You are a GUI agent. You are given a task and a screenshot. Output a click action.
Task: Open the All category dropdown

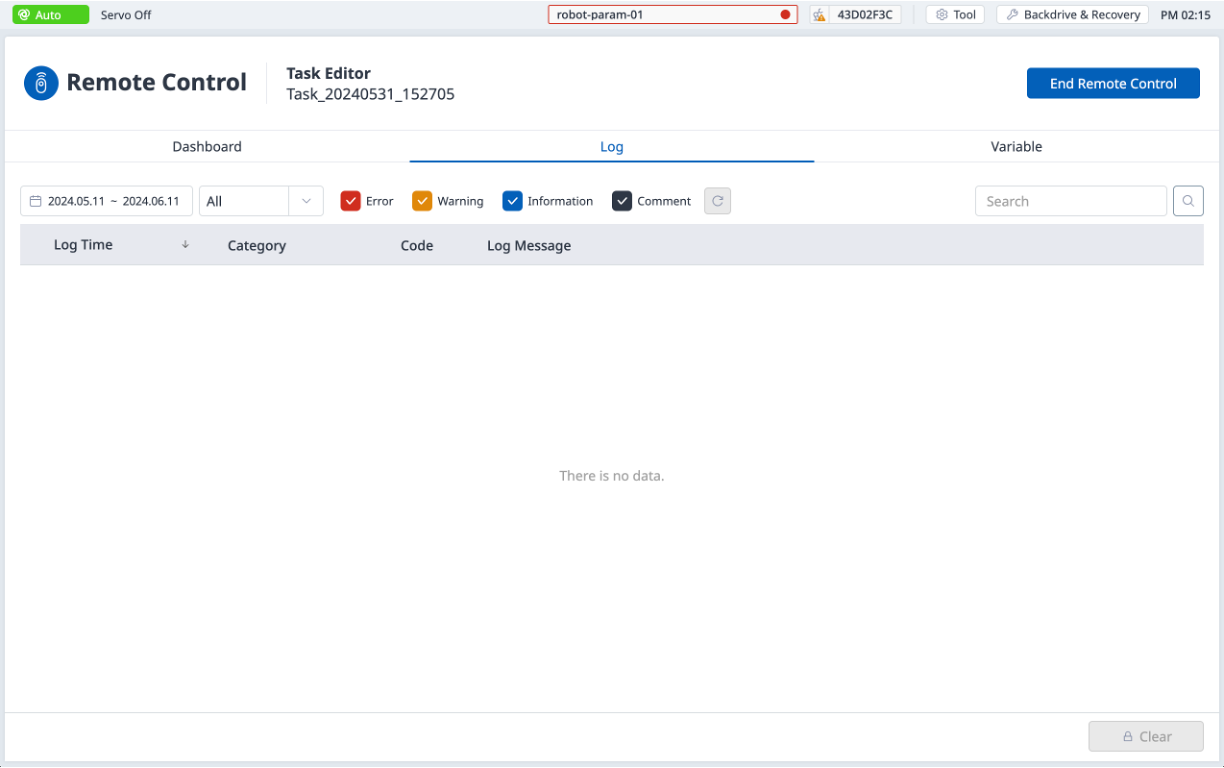[261, 201]
